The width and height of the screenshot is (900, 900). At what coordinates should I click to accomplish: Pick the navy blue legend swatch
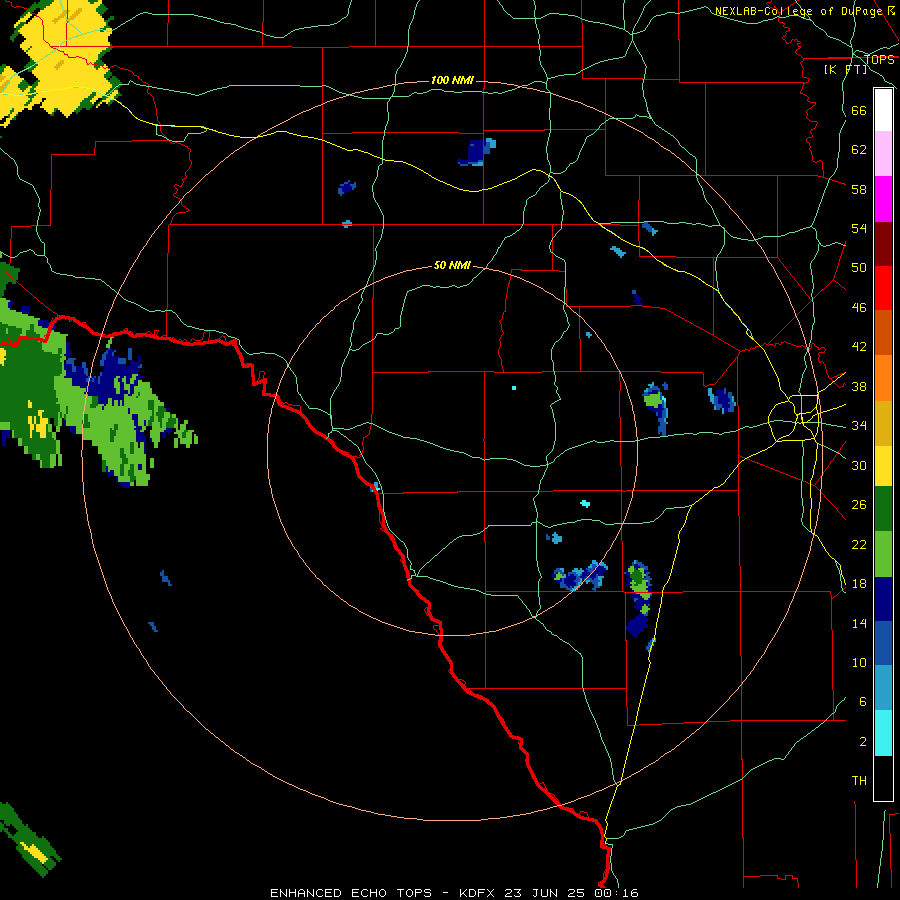pyautogui.click(x=883, y=599)
